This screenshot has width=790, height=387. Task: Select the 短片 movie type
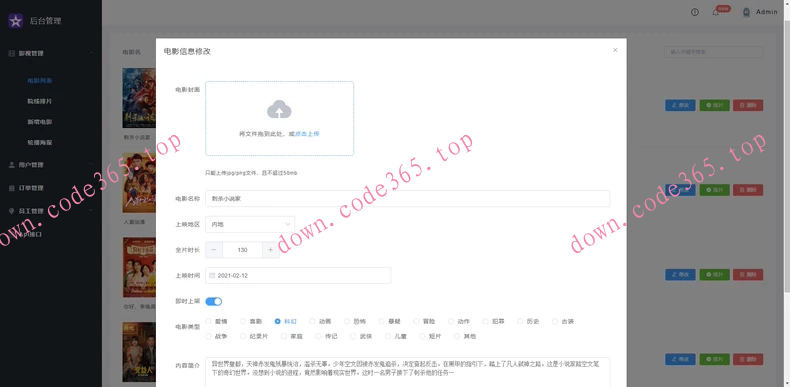point(431,336)
